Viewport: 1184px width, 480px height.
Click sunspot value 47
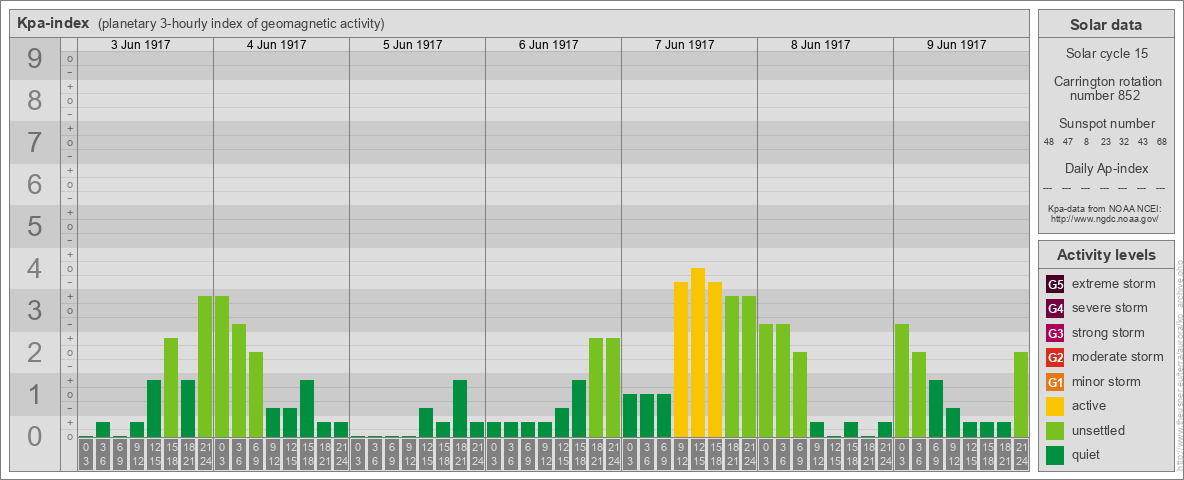[1068, 142]
